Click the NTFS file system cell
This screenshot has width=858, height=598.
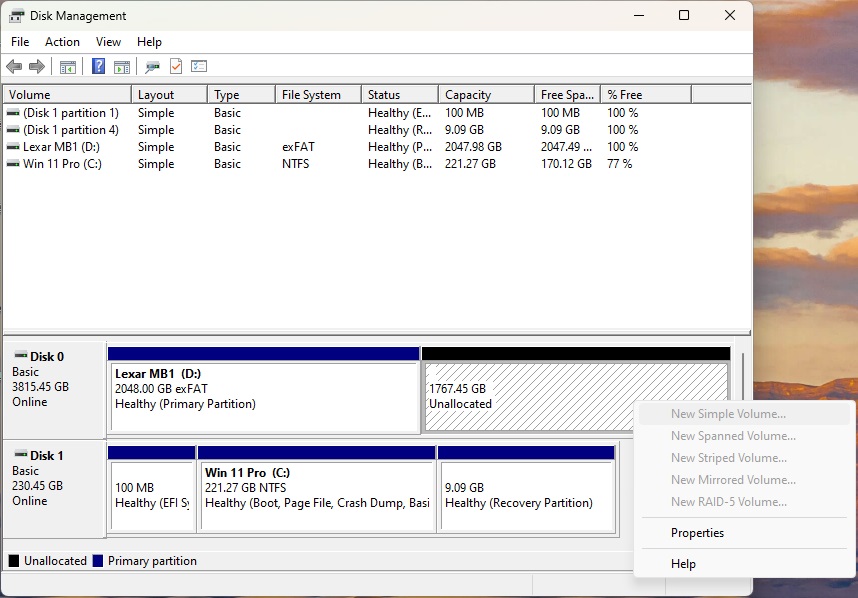295,164
